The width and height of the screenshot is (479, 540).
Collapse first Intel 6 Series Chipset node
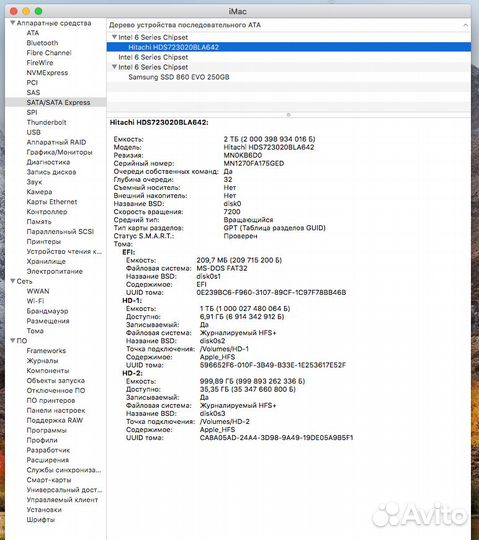(114, 37)
